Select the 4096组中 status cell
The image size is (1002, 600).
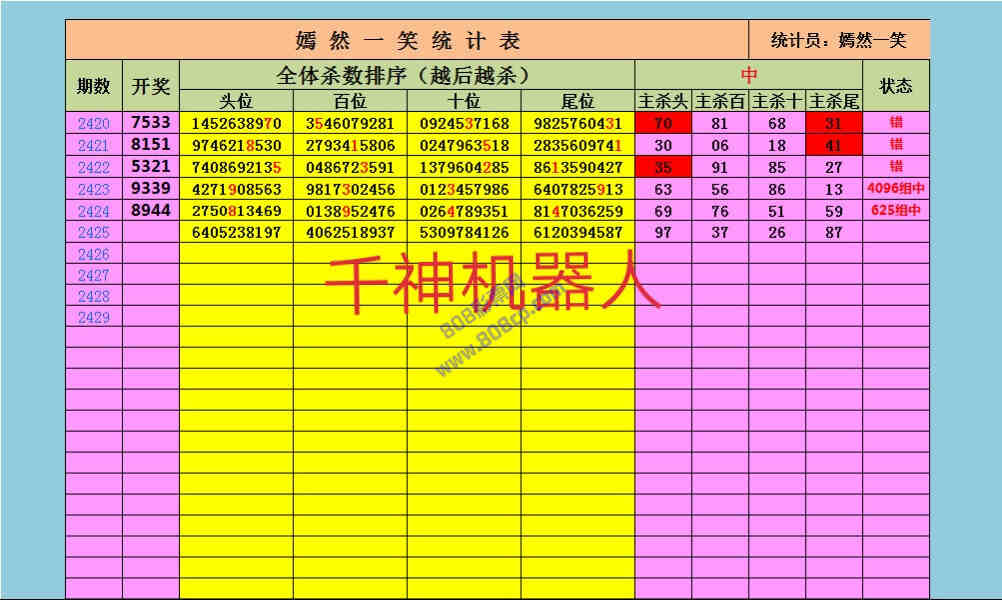895,189
